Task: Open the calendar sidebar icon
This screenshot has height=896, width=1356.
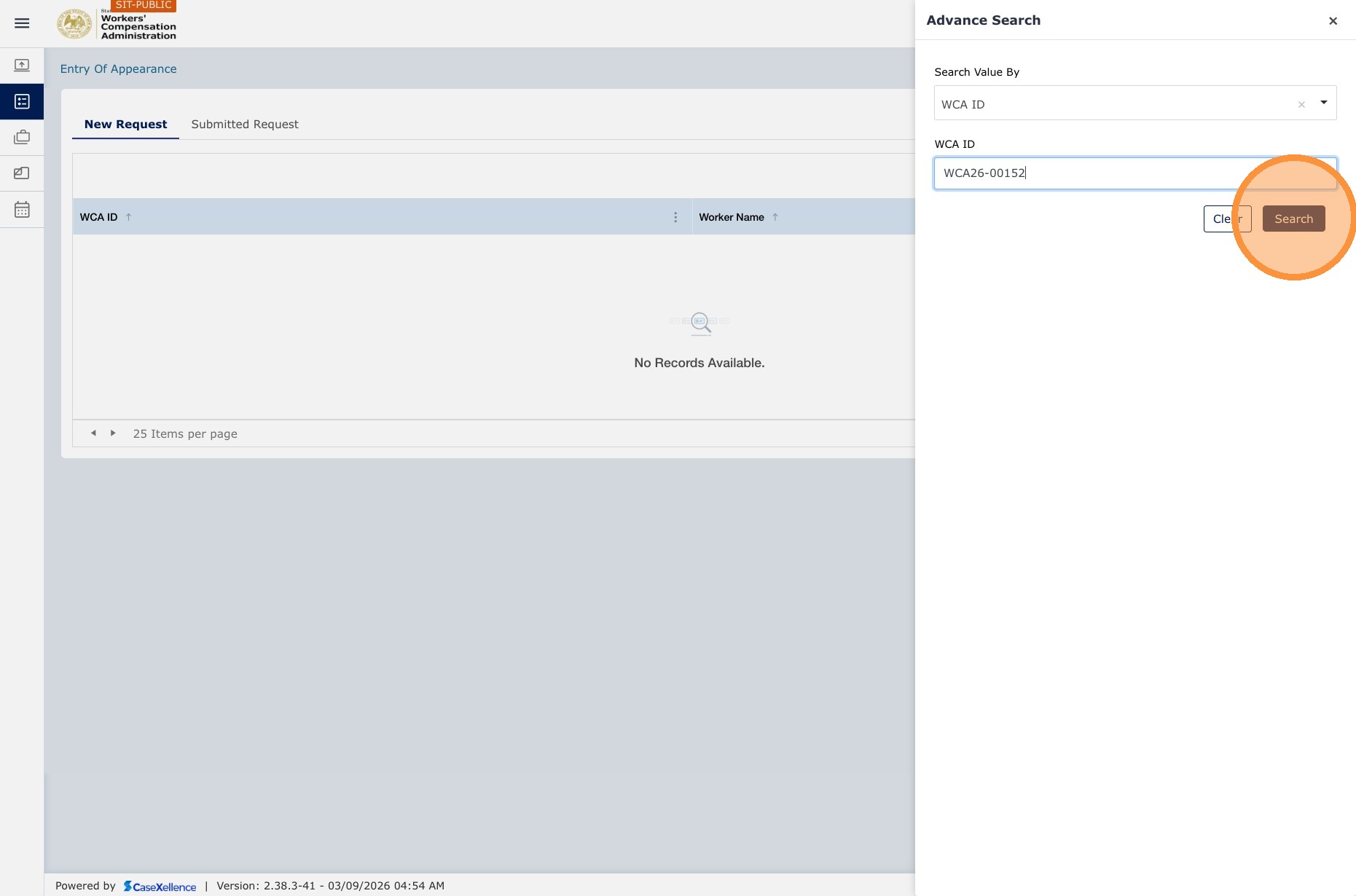Action: point(22,210)
